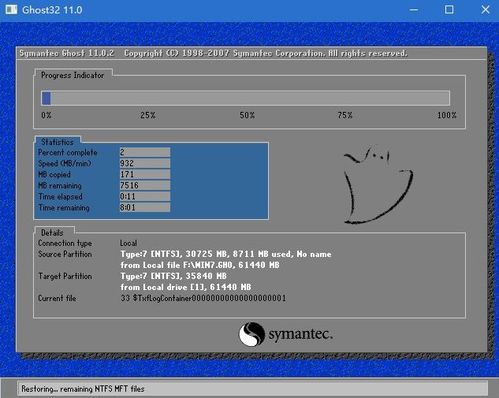Click the Ghost32 11.0 window title text
This screenshot has height=398, width=499.
click(52, 10)
